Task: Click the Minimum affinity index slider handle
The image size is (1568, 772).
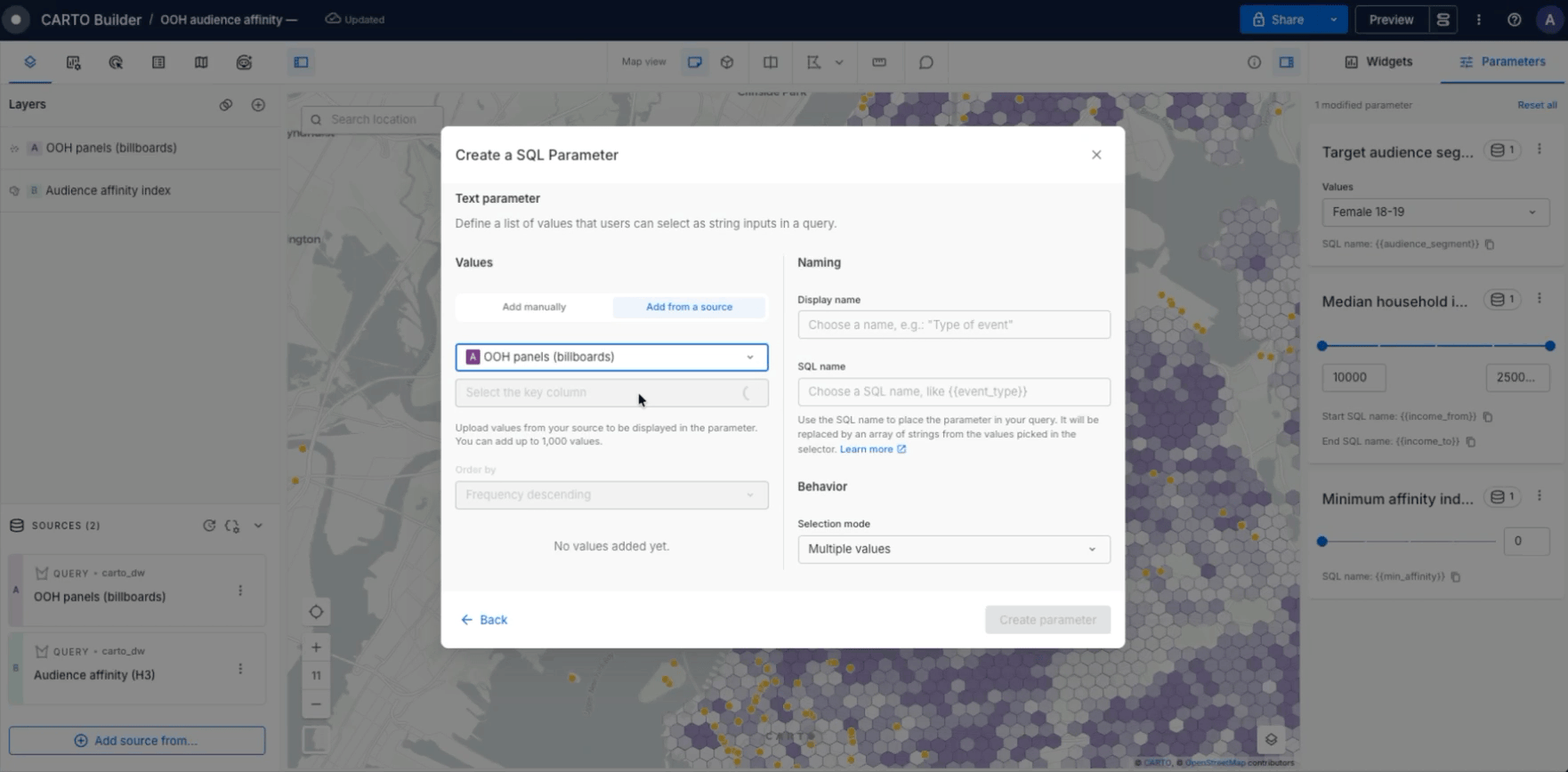Action: click(1322, 541)
